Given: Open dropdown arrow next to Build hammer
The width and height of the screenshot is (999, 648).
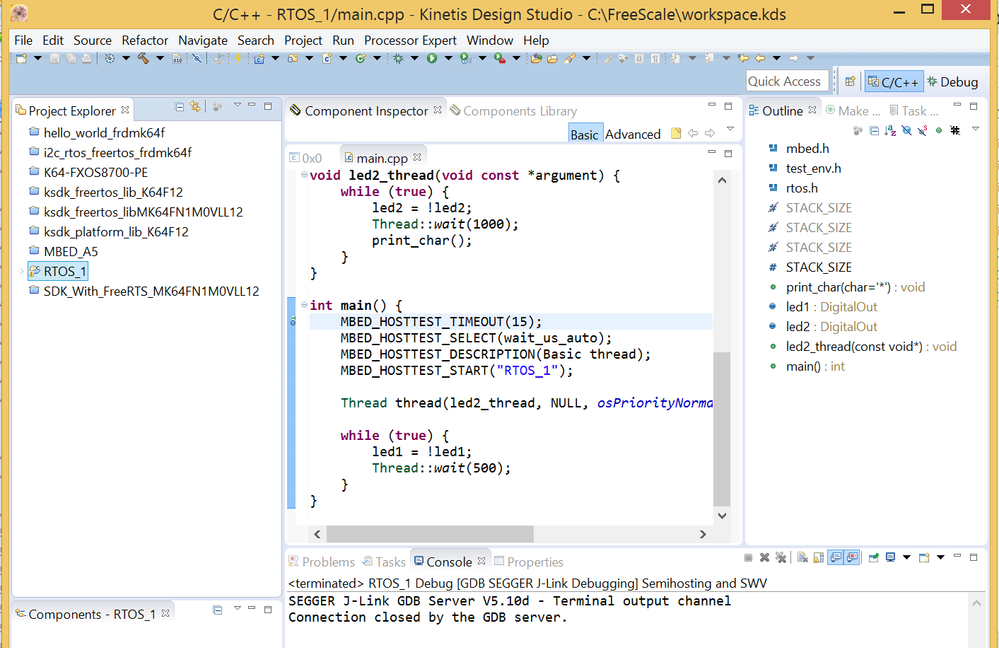Looking at the screenshot, I should pos(160,59).
